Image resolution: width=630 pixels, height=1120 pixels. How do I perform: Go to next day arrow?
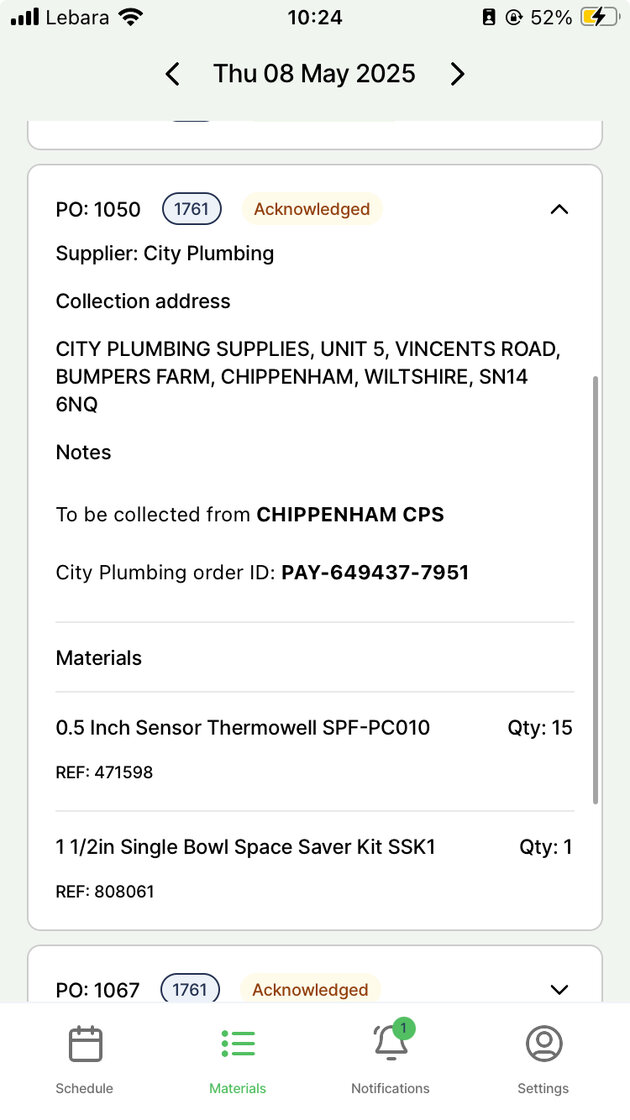click(x=457, y=74)
